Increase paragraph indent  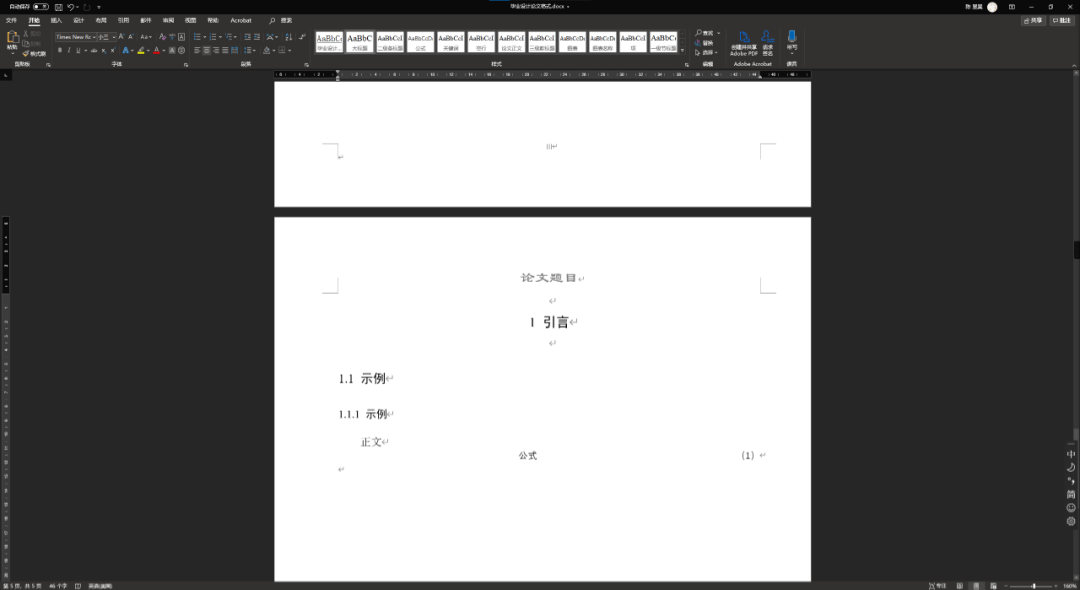point(257,36)
